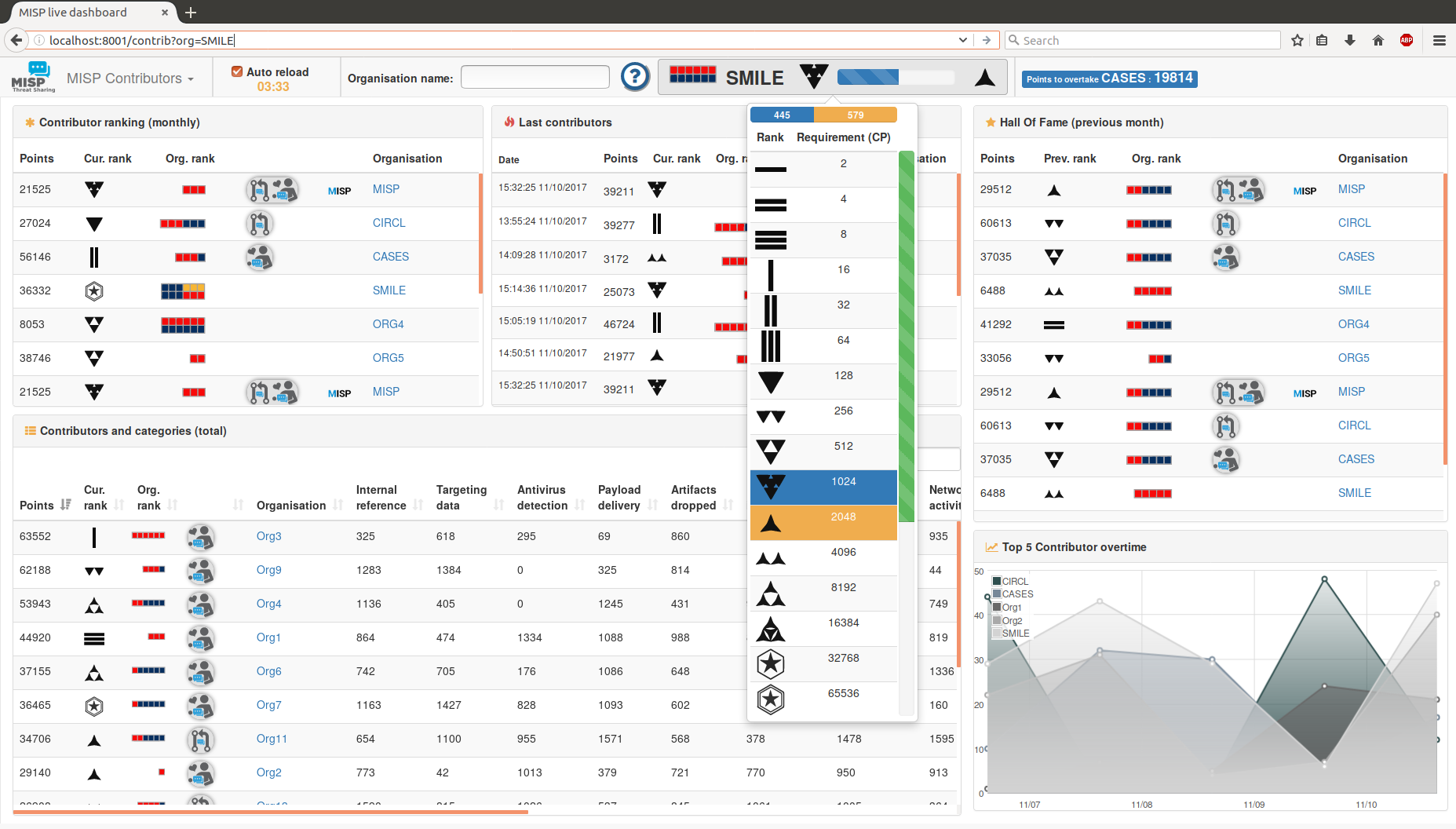Image resolution: width=1456 pixels, height=829 pixels.
Task: Click the hexagon rank badge icon for Org7
Action: click(94, 706)
